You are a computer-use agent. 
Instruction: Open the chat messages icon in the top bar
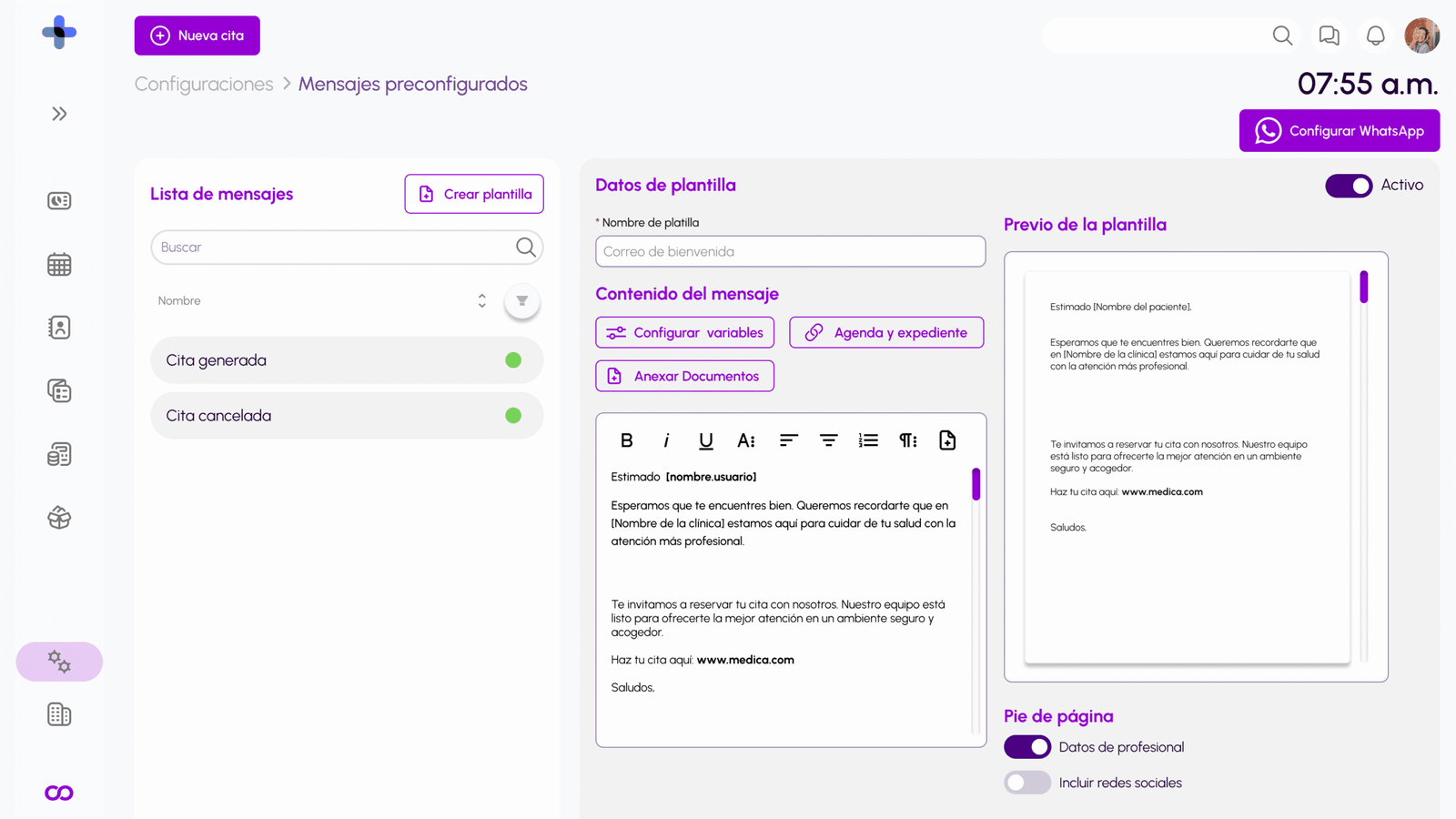[x=1329, y=35]
